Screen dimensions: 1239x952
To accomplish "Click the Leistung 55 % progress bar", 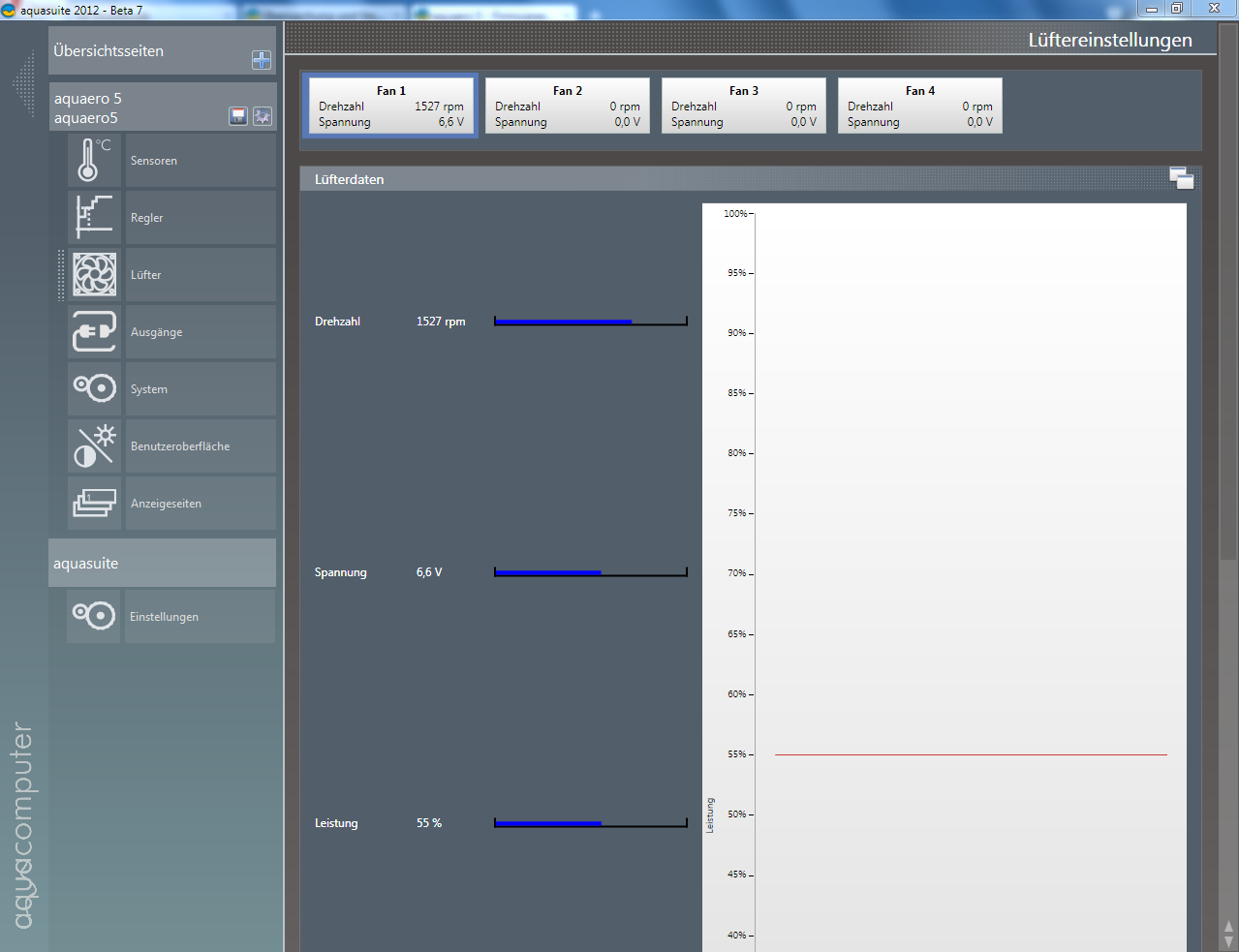I will click(x=590, y=823).
